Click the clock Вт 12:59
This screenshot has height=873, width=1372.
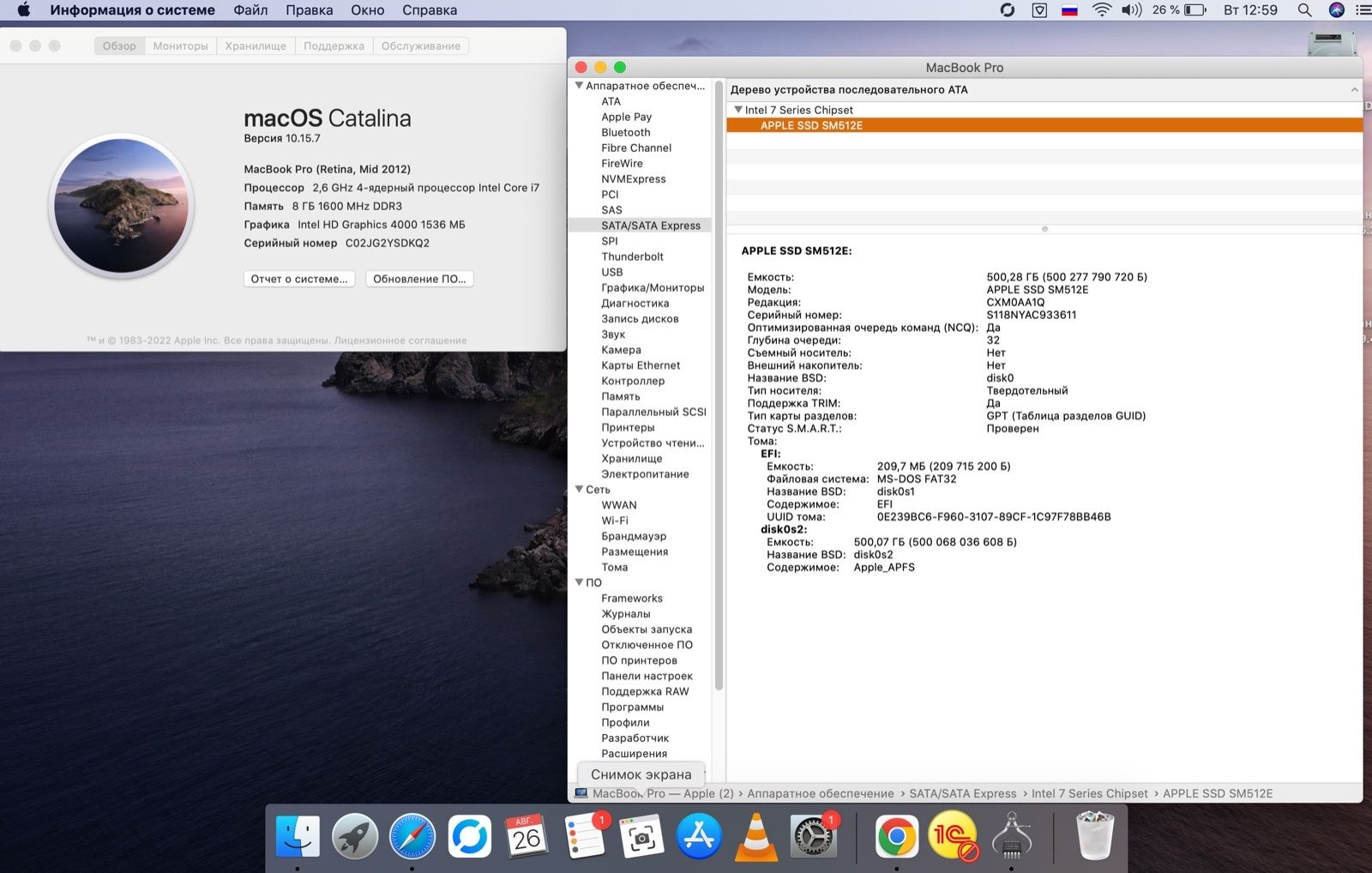(1250, 10)
